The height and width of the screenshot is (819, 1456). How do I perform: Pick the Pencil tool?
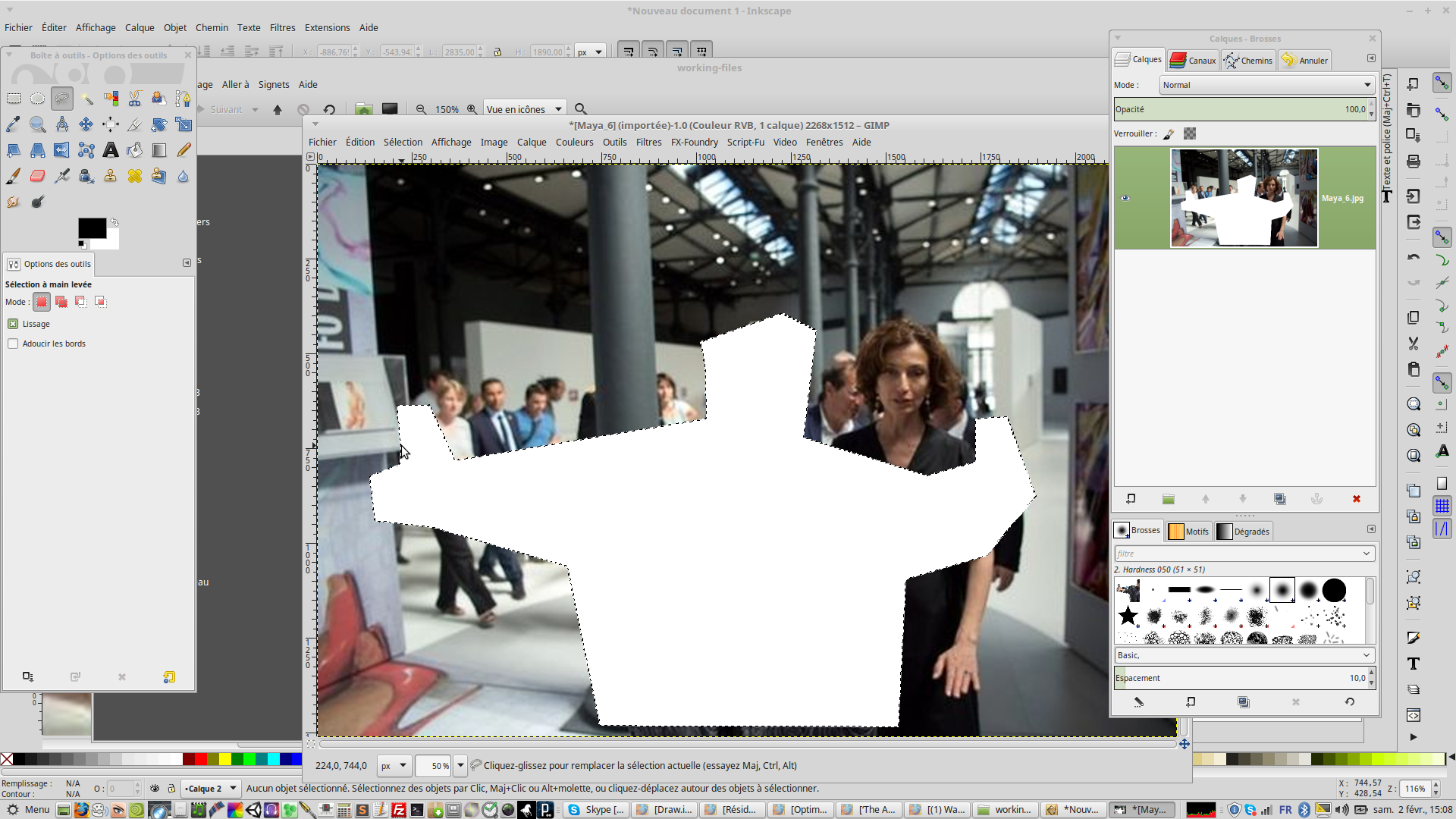click(184, 150)
